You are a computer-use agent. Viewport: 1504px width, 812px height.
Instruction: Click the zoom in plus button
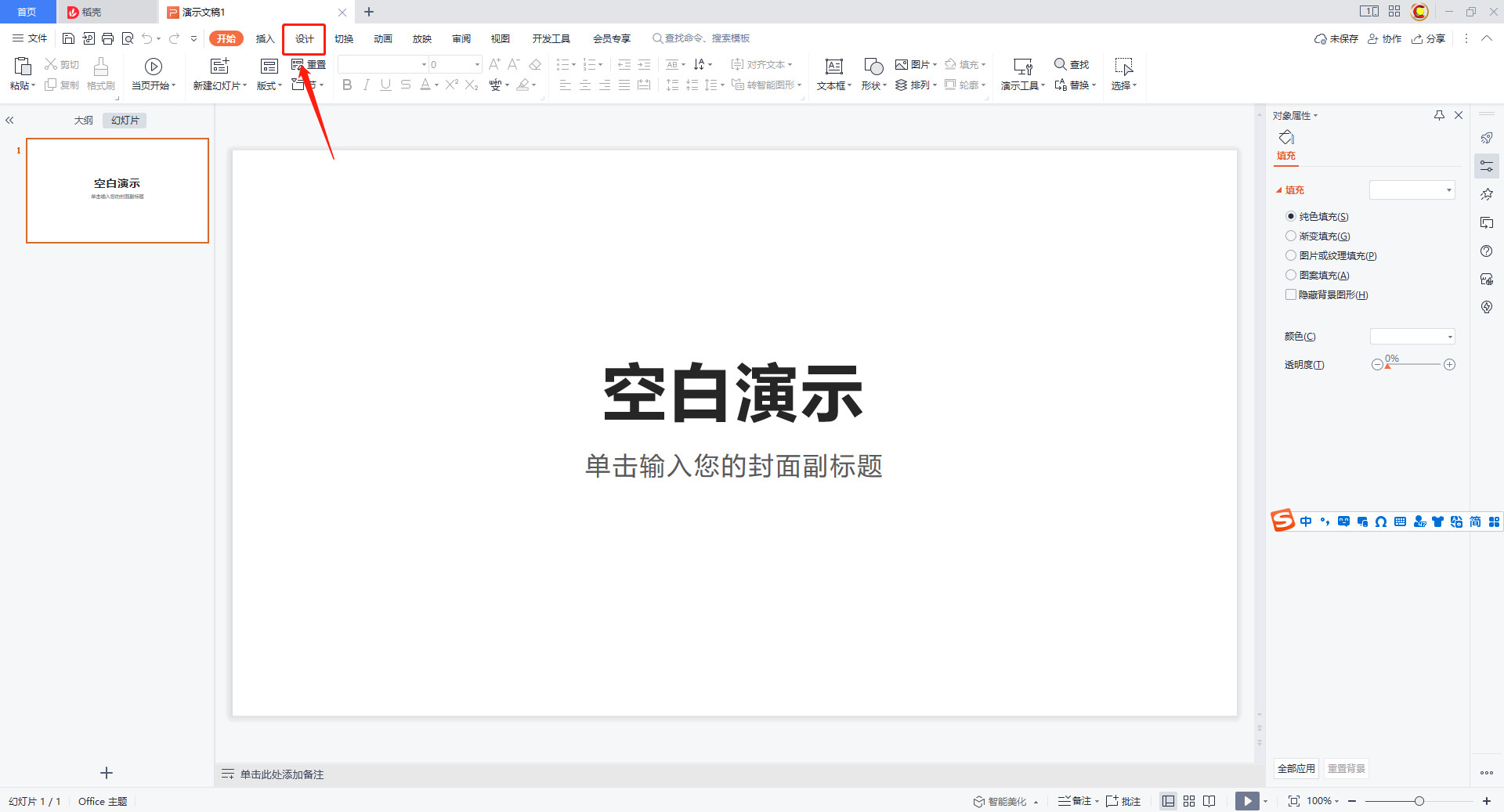click(x=1486, y=801)
